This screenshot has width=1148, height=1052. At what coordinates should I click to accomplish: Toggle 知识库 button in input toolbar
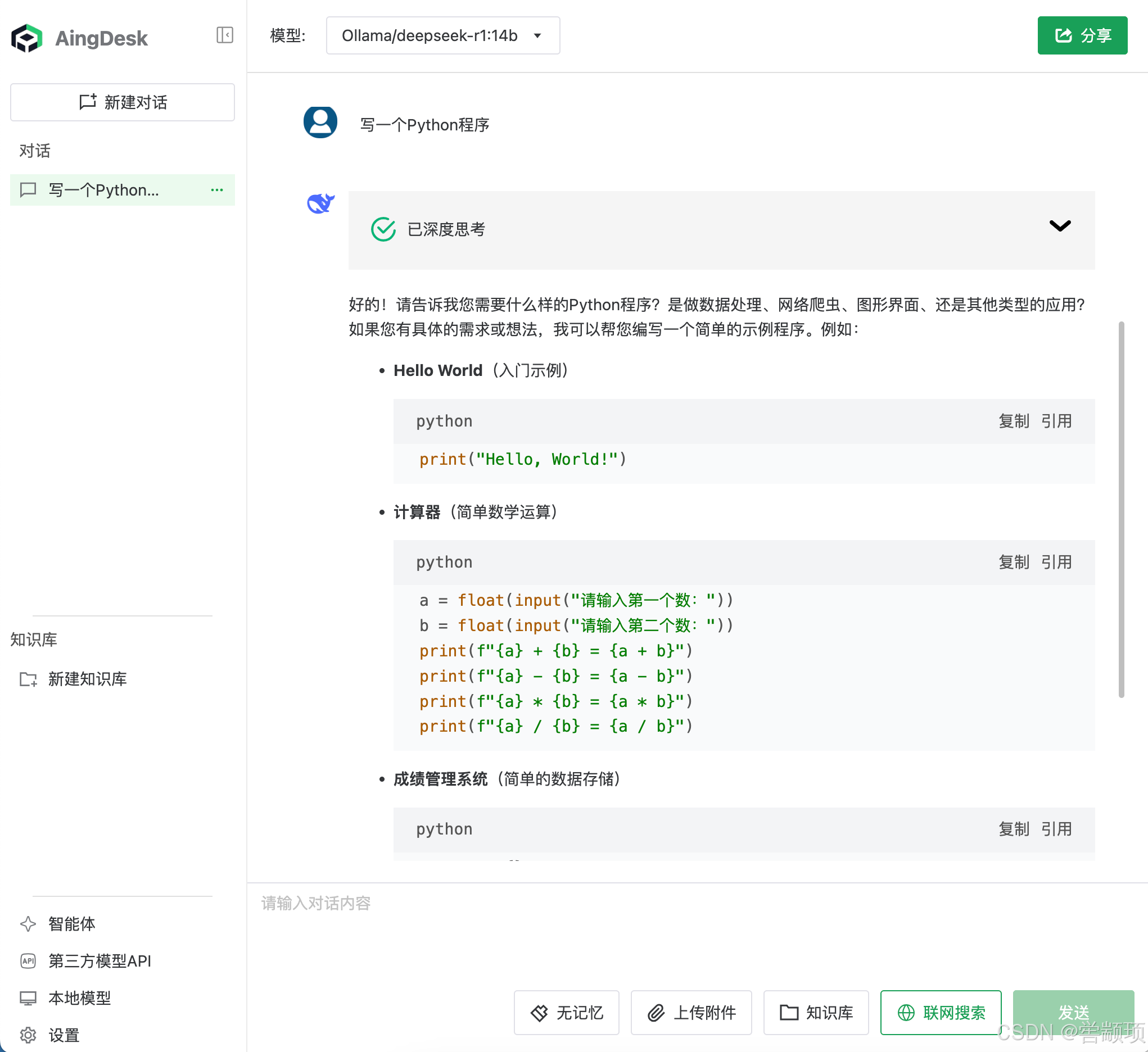tap(815, 1013)
